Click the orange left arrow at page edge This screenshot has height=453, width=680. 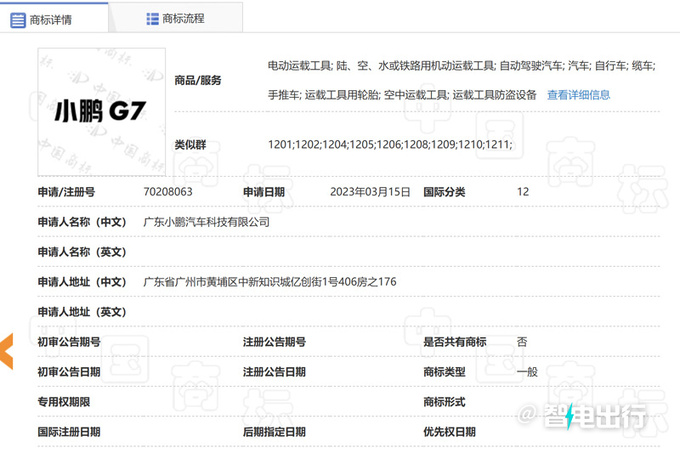[x=6, y=350]
